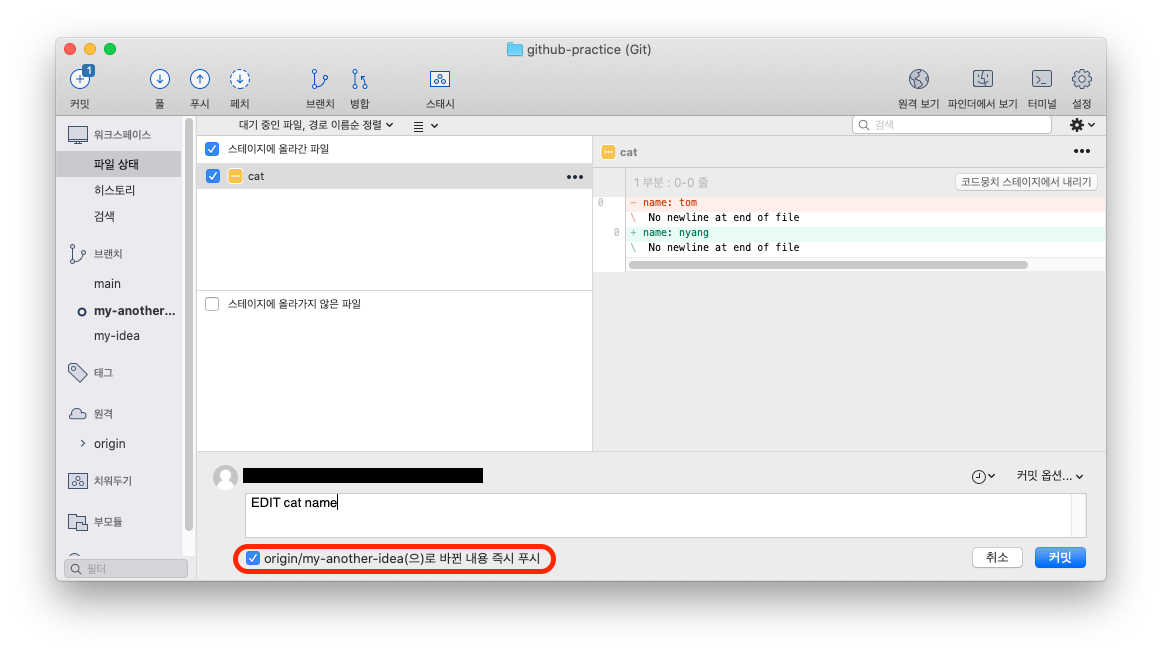Click Show in Finder (파인더에서 보기) icon
Screen dimensions: 1162x655
(983, 79)
